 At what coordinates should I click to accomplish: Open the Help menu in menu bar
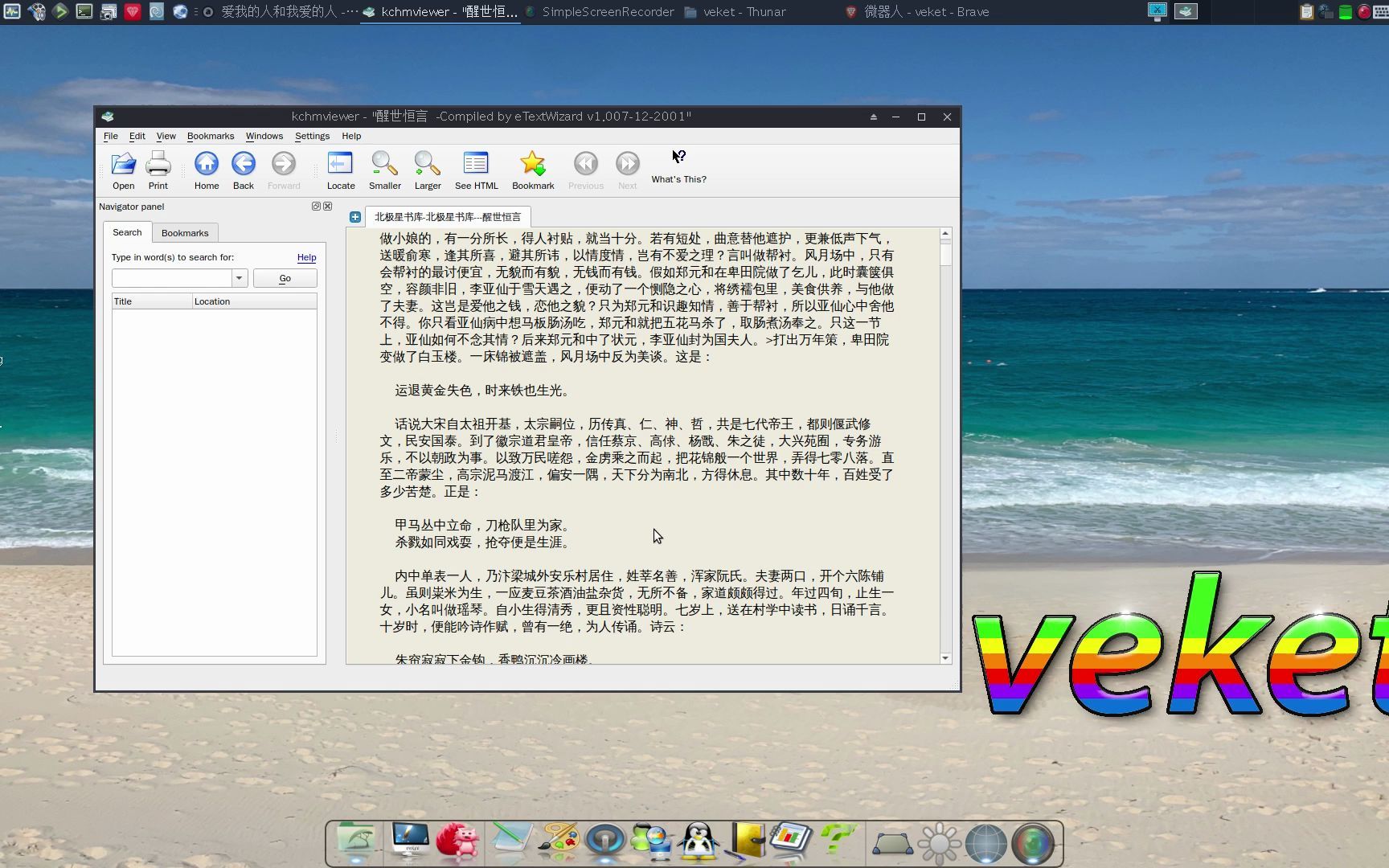click(351, 136)
